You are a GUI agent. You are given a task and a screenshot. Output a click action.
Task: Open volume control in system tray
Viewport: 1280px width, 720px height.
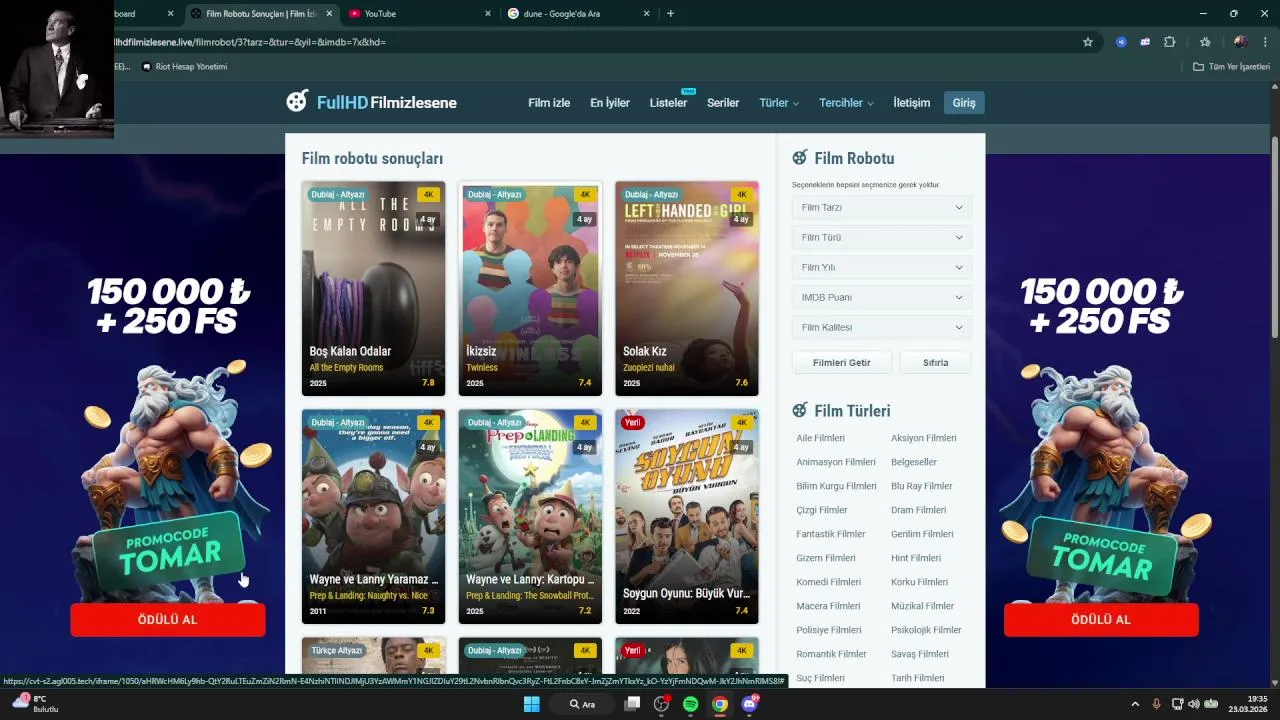click(x=1194, y=704)
